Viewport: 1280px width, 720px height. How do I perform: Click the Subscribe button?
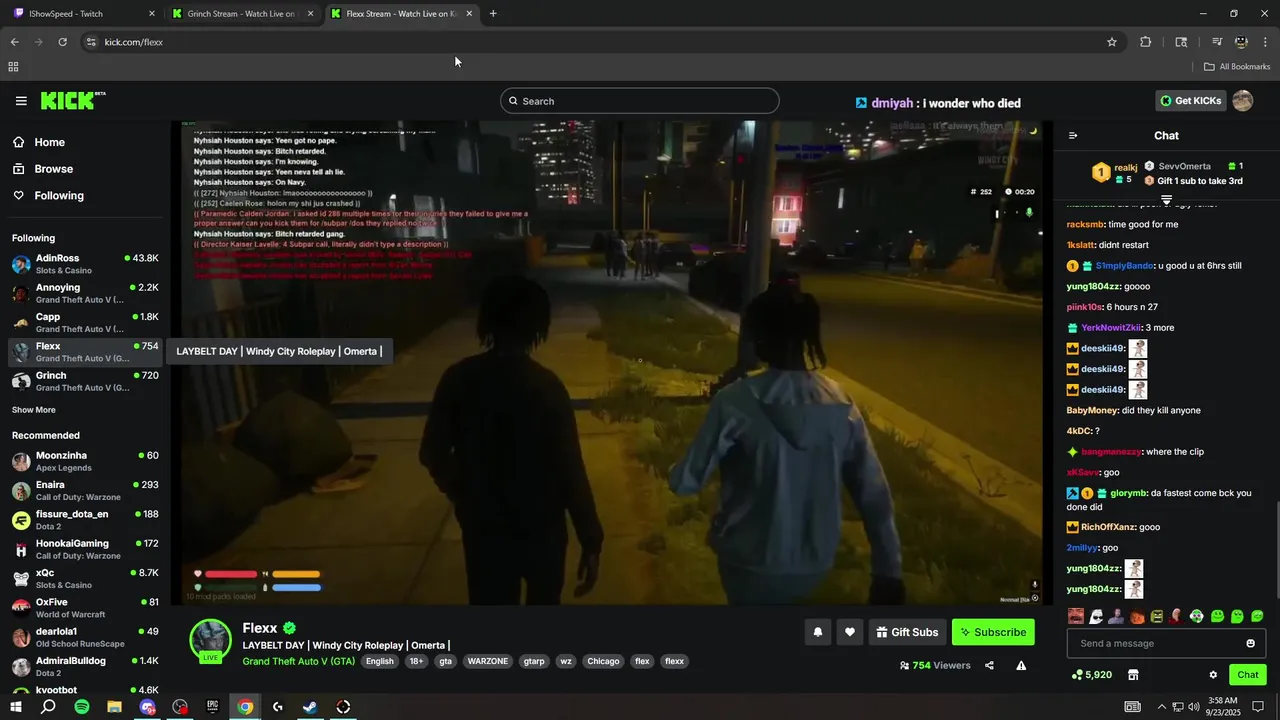[x=993, y=632]
